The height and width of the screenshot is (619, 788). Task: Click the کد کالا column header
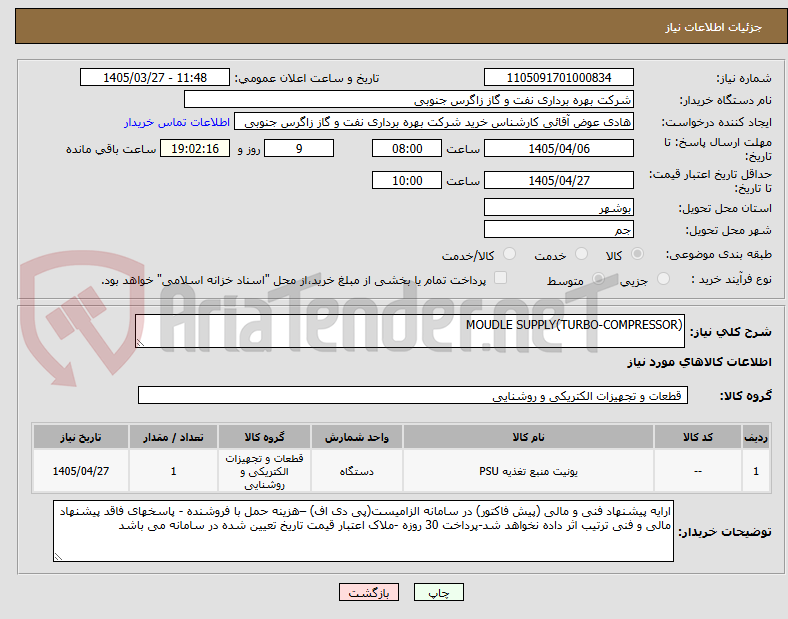click(x=698, y=437)
